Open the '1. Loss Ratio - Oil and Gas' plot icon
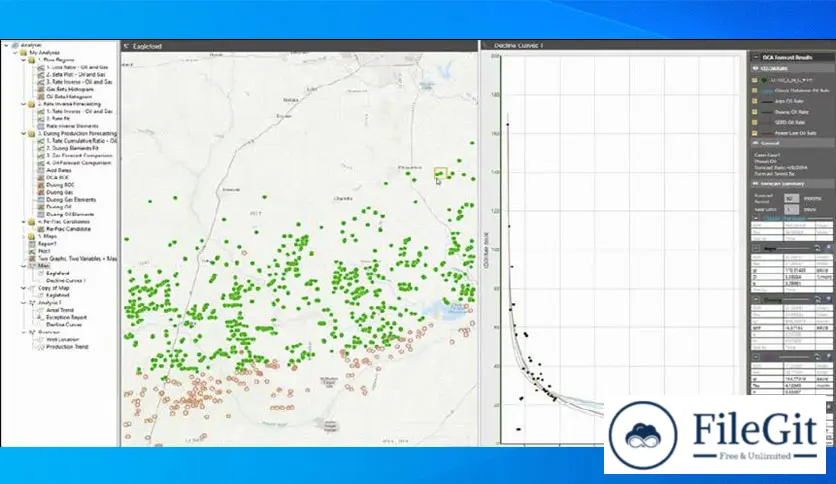This screenshot has height=484, width=836. (x=41, y=67)
